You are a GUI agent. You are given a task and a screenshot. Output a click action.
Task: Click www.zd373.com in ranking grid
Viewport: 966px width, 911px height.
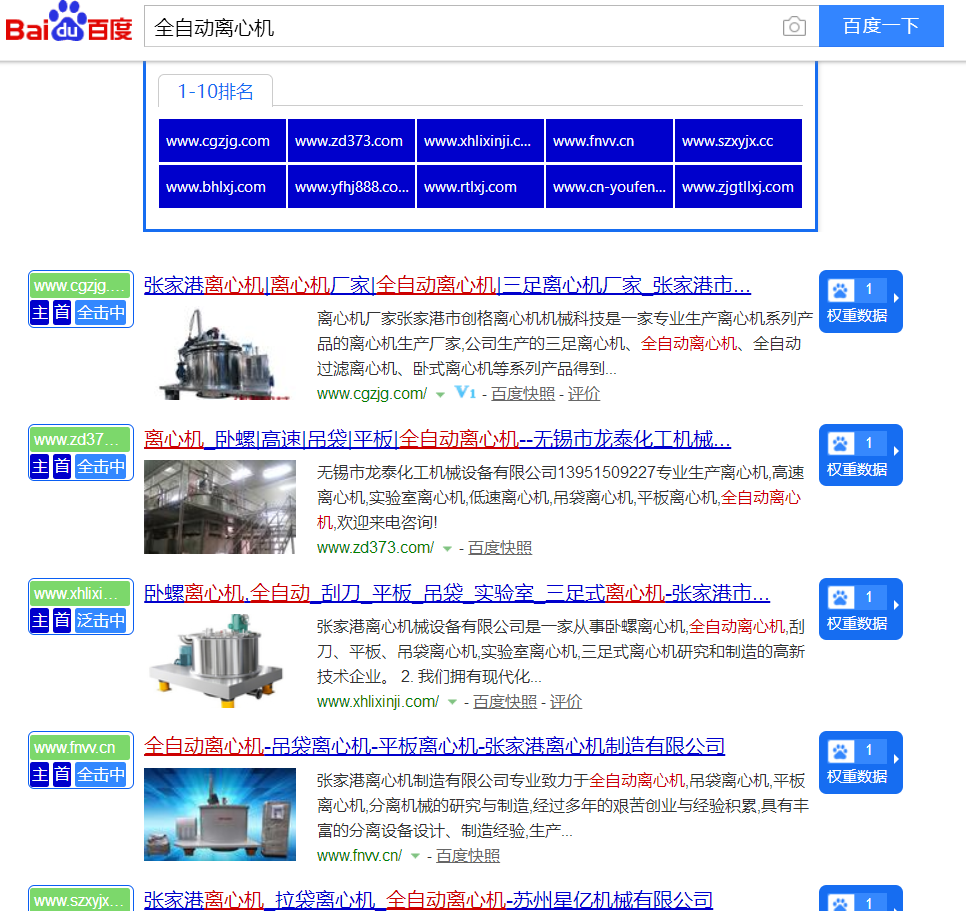(351, 140)
